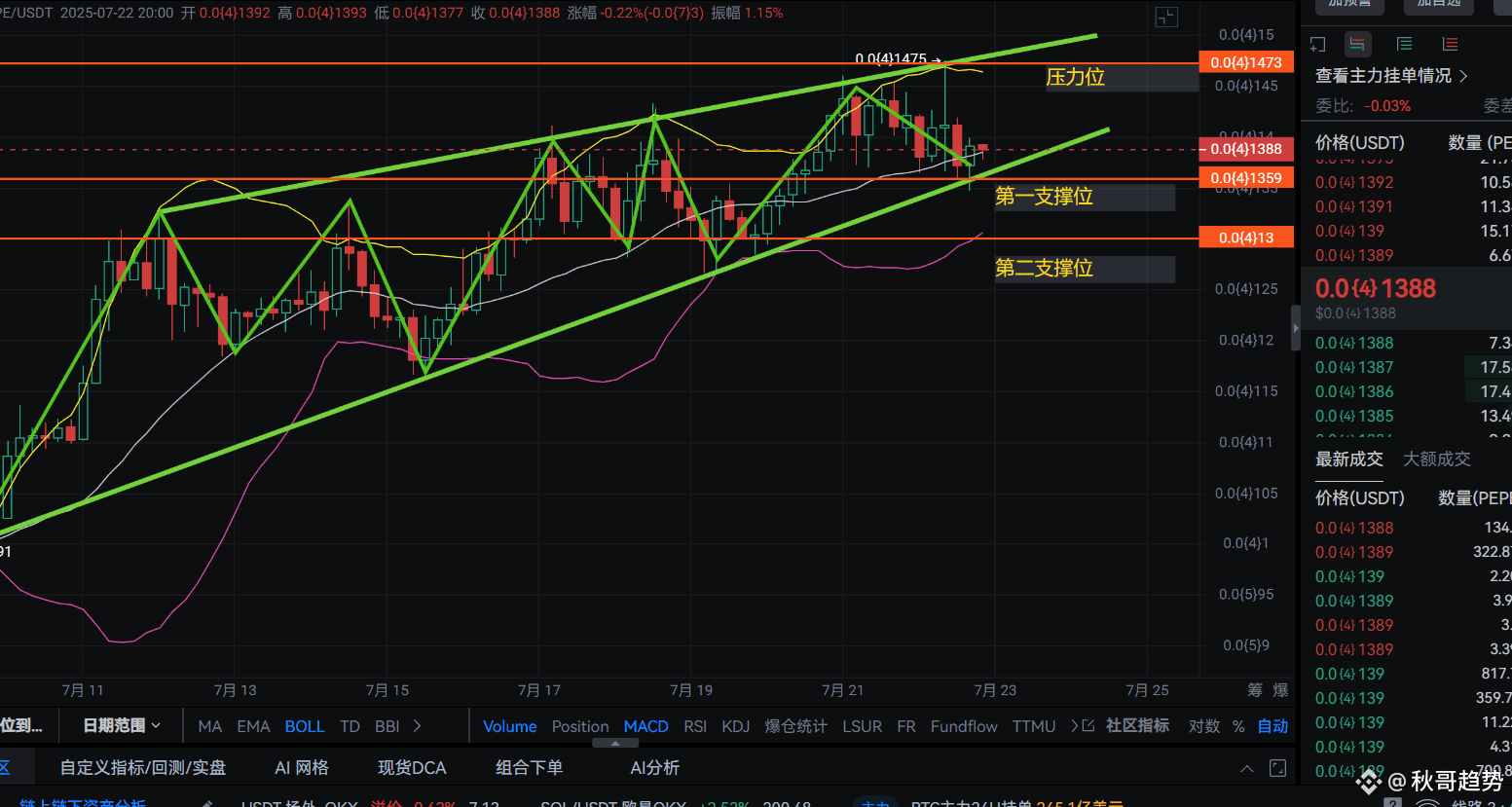Image resolution: width=1512 pixels, height=807 pixels.
Task: Click the sub-indicator panel collapse-up handle
Action: [615, 743]
